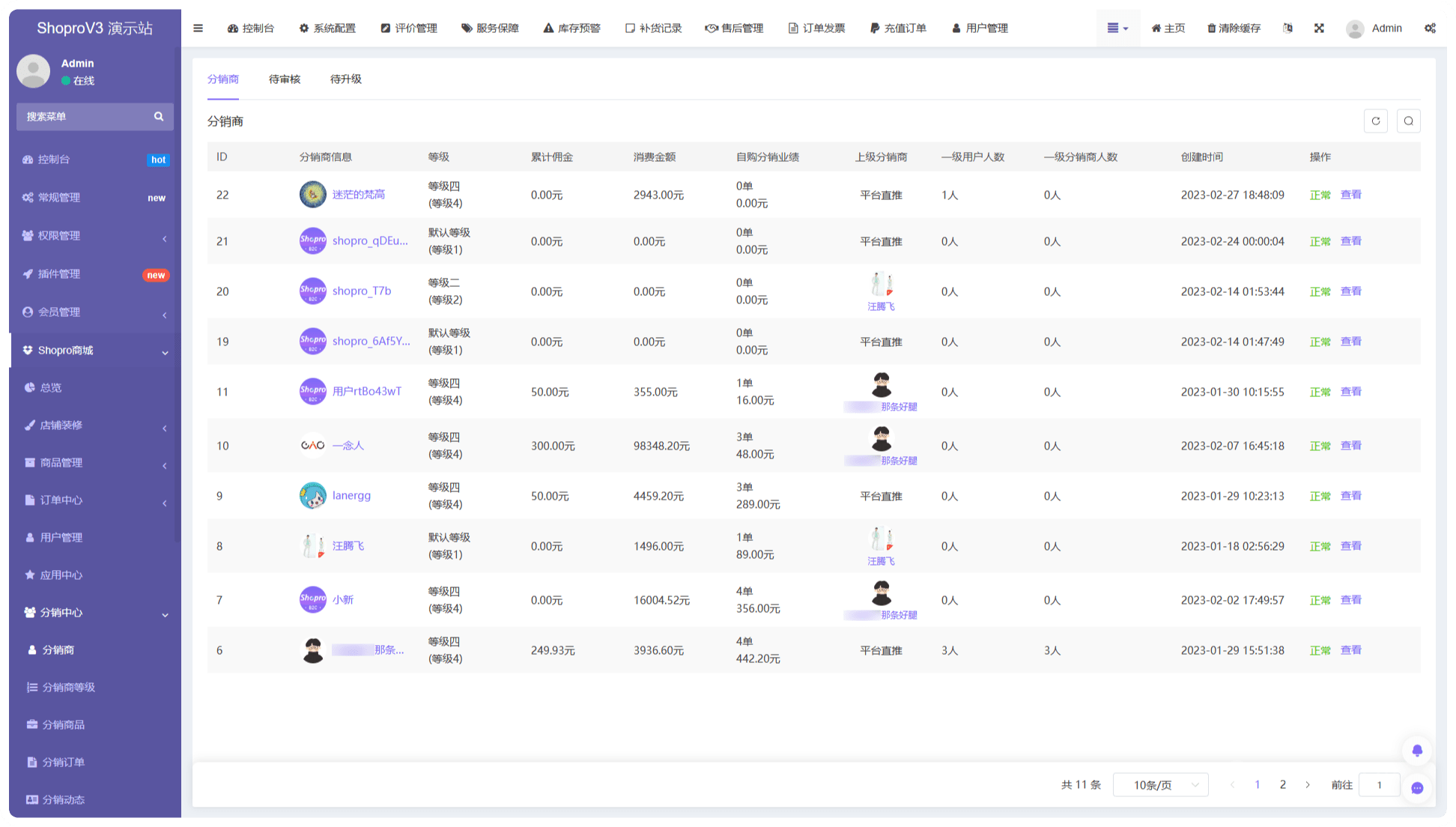Click the purple bell notification icon
The height and width of the screenshot is (827, 1456).
(1417, 751)
